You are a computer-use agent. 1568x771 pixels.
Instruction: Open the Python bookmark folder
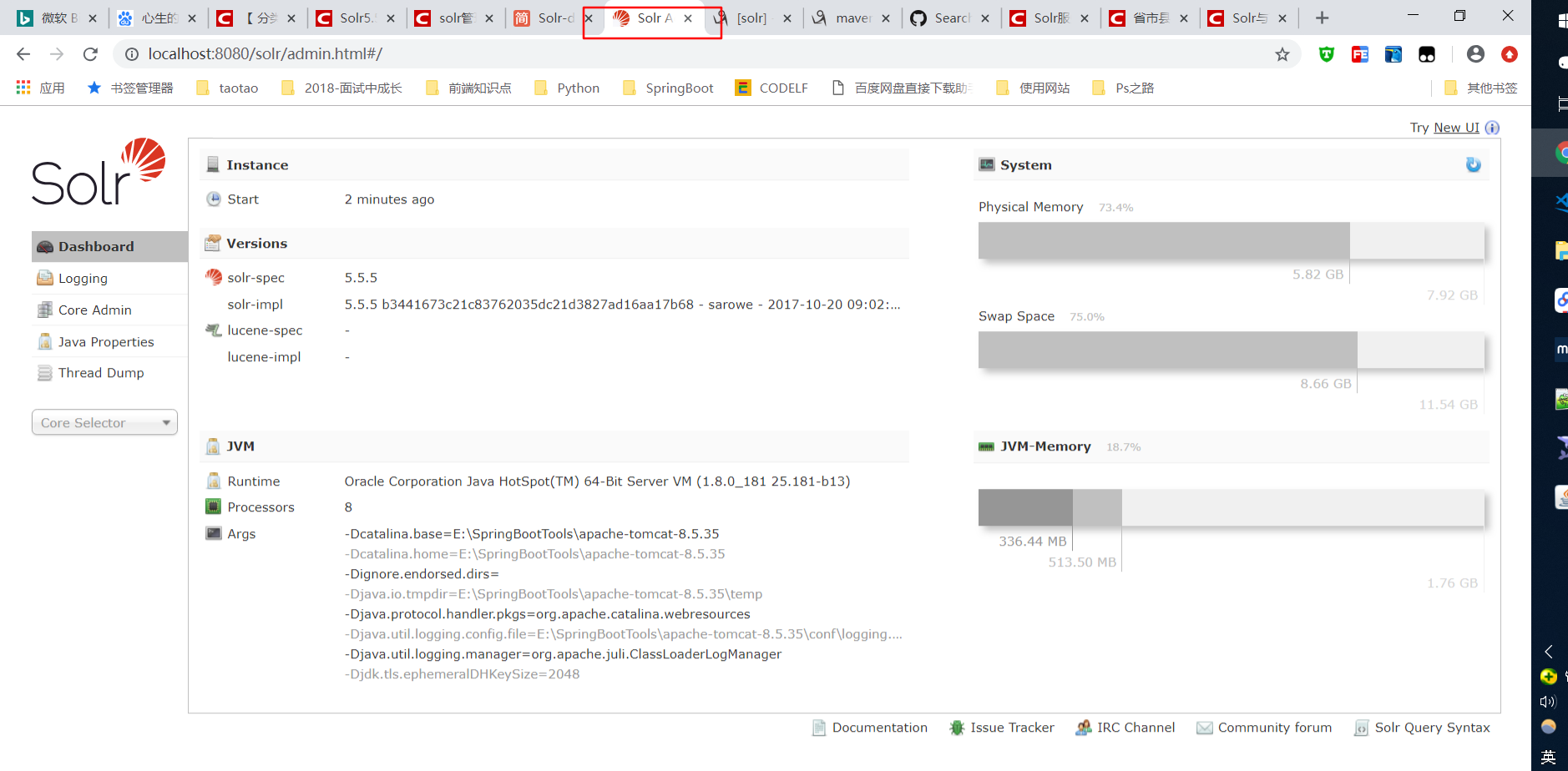[x=567, y=88]
